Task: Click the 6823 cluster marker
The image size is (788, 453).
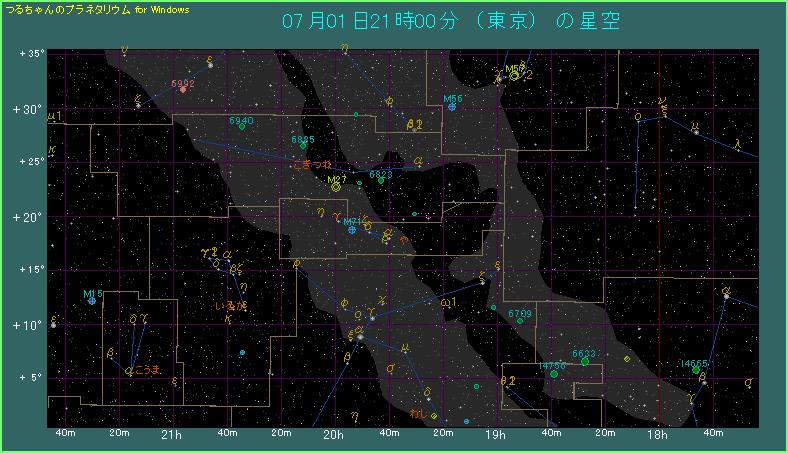Action: pos(381,180)
